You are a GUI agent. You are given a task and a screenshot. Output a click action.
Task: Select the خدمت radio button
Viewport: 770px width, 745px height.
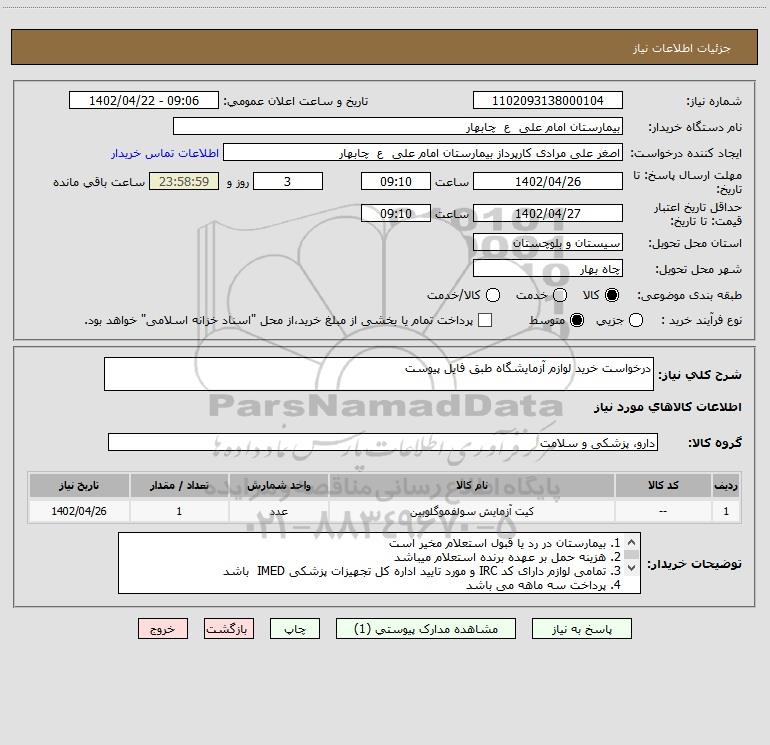(560, 295)
